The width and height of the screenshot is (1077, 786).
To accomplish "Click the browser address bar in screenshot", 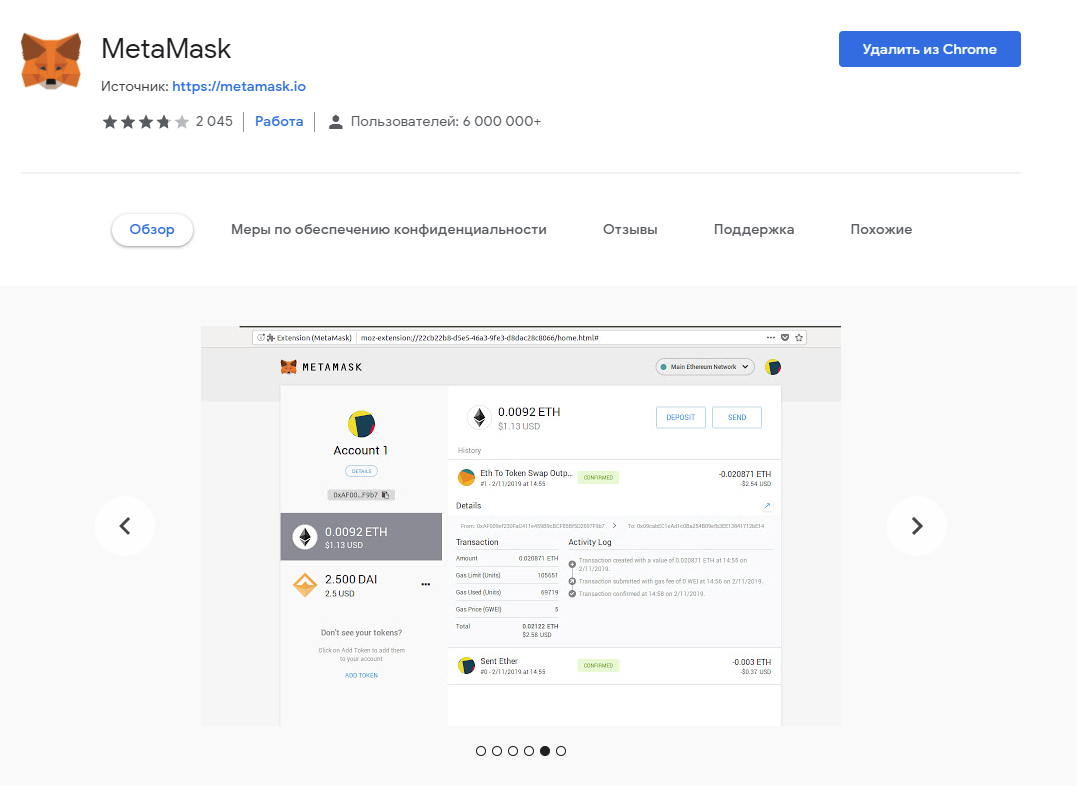I will 530,337.
